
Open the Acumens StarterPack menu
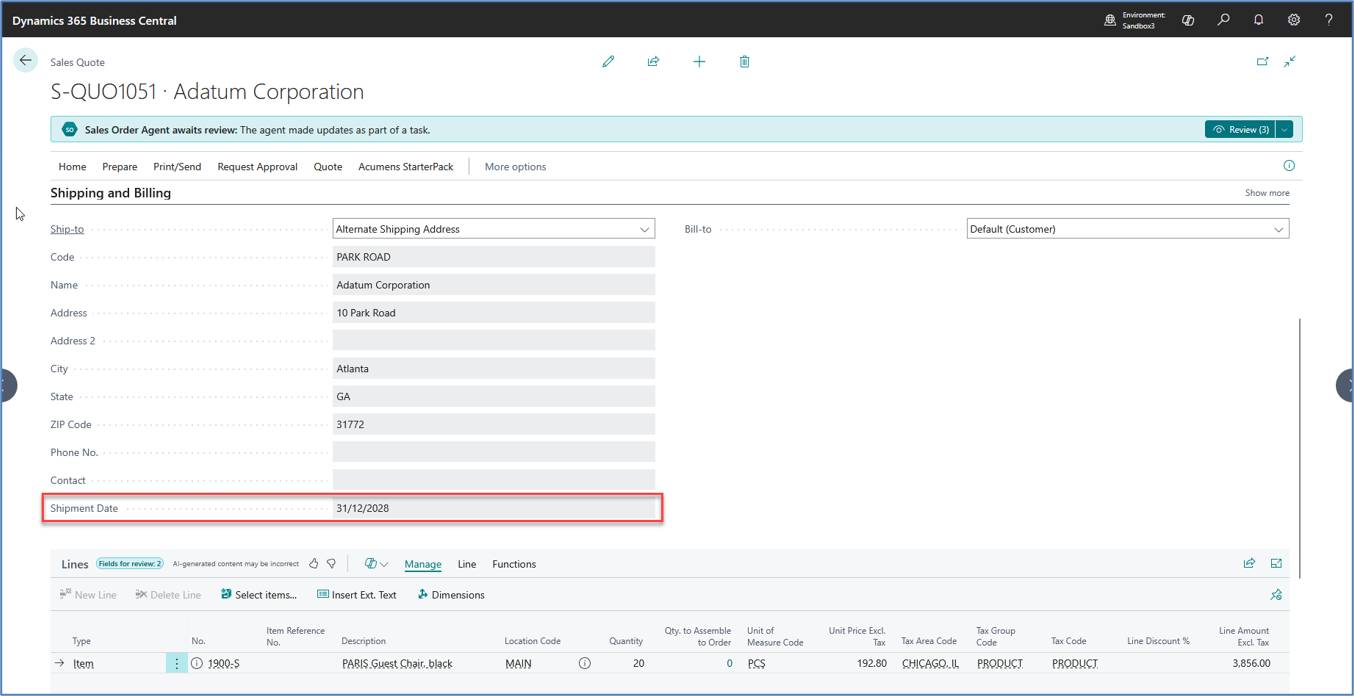tap(406, 167)
